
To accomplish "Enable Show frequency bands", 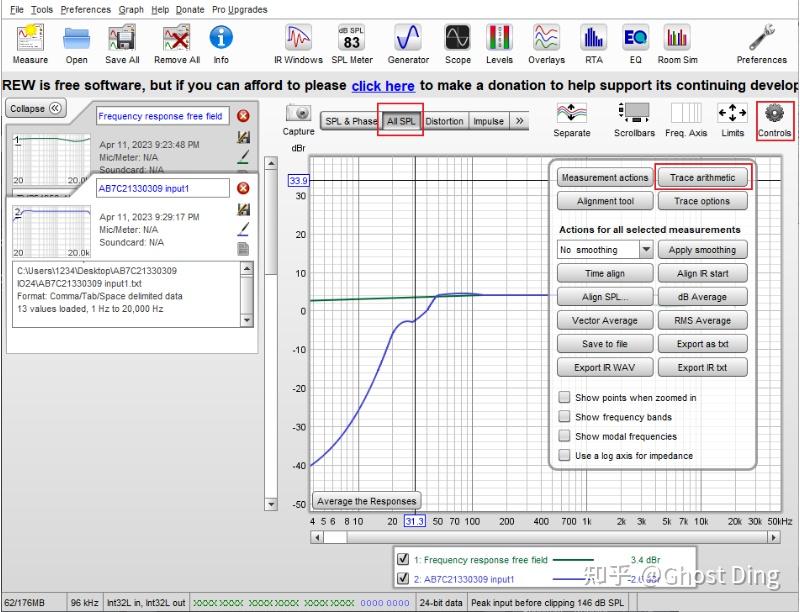I will click(564, 417).
